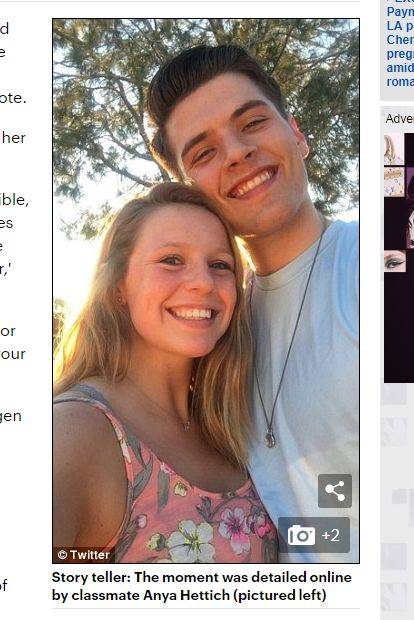The image size is (414, 620).
Task: Open the braided hair ad thumbnail
Action: (394, 149)
